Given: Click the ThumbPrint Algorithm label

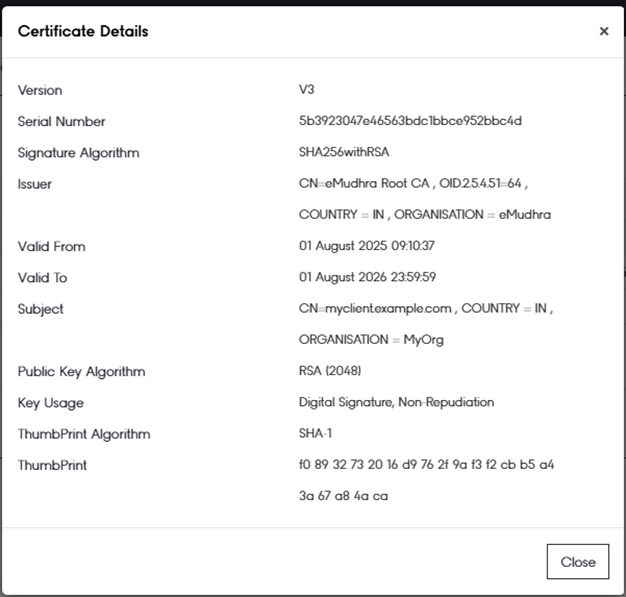Looking at the screenshot, I should tap(84, 434).
